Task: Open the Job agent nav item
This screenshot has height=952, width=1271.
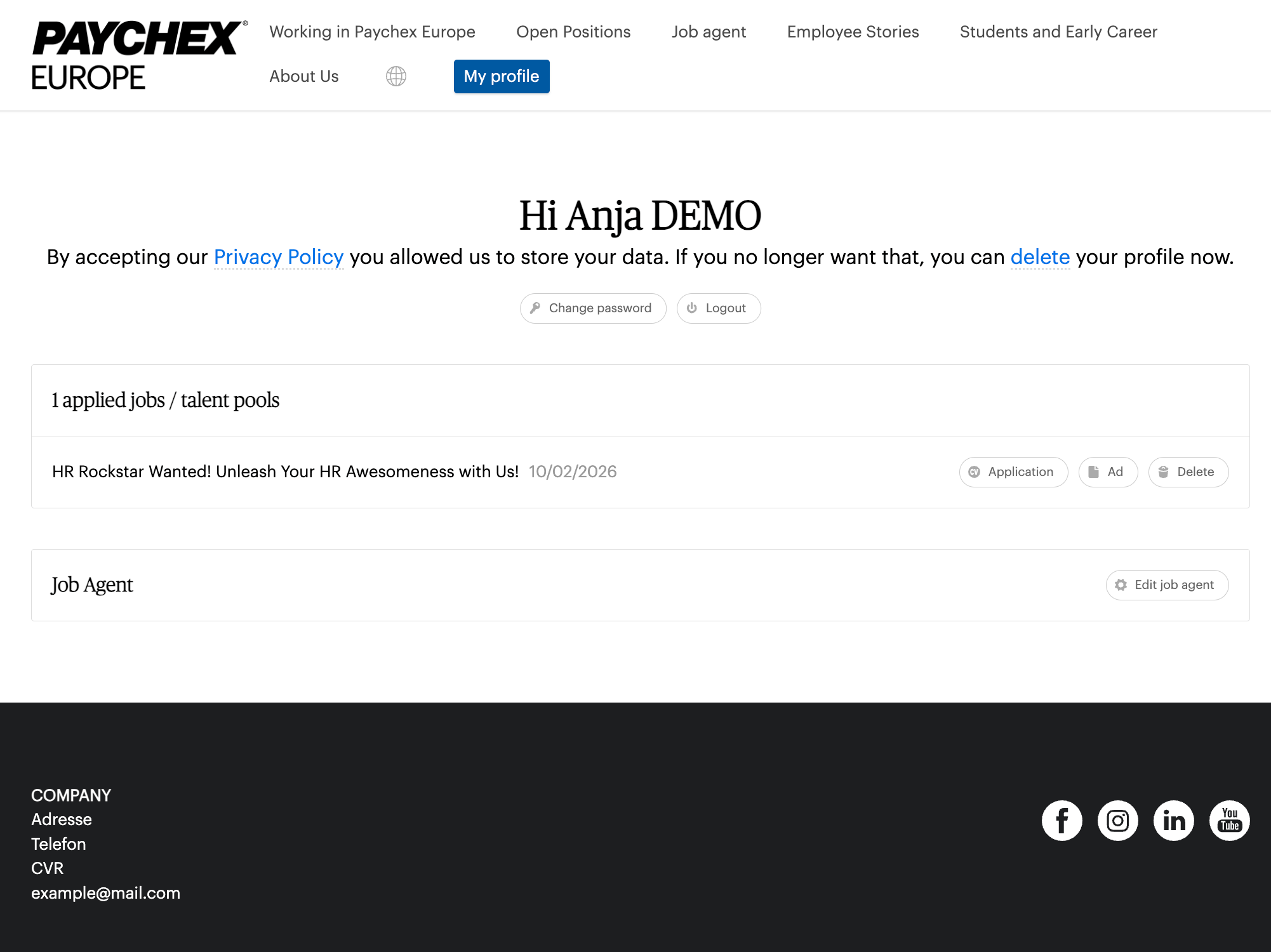Action: [x=709, y=32]
